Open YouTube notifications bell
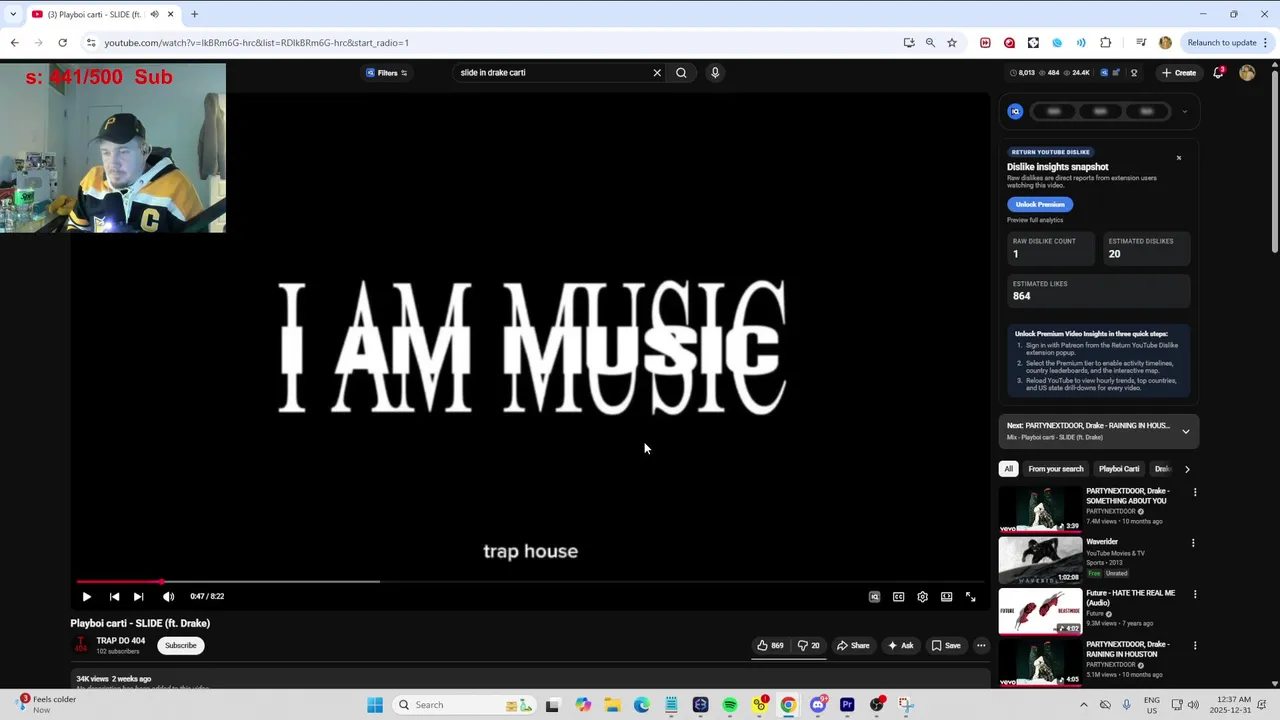This screenshot has height=720, width=1280. click(1218, 73)
